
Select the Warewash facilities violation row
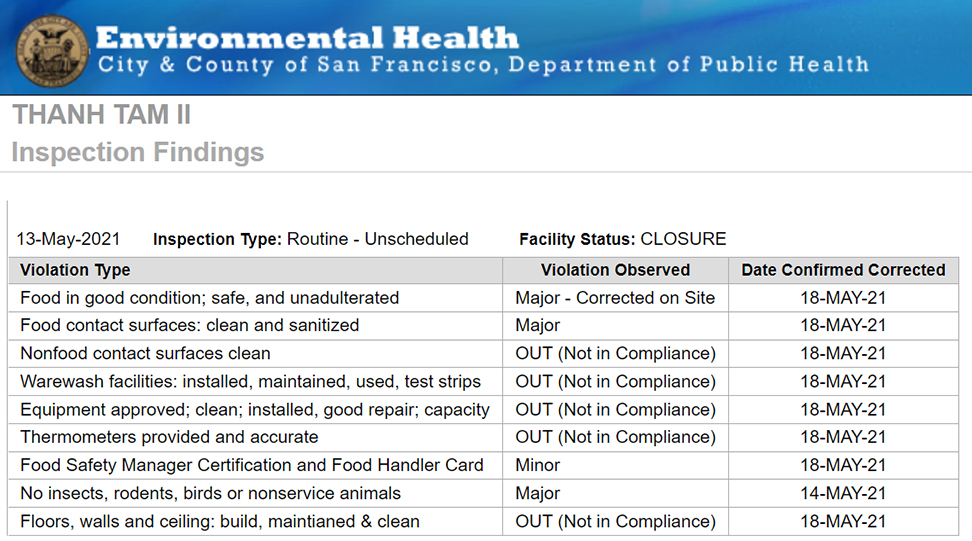pos(250,382)
